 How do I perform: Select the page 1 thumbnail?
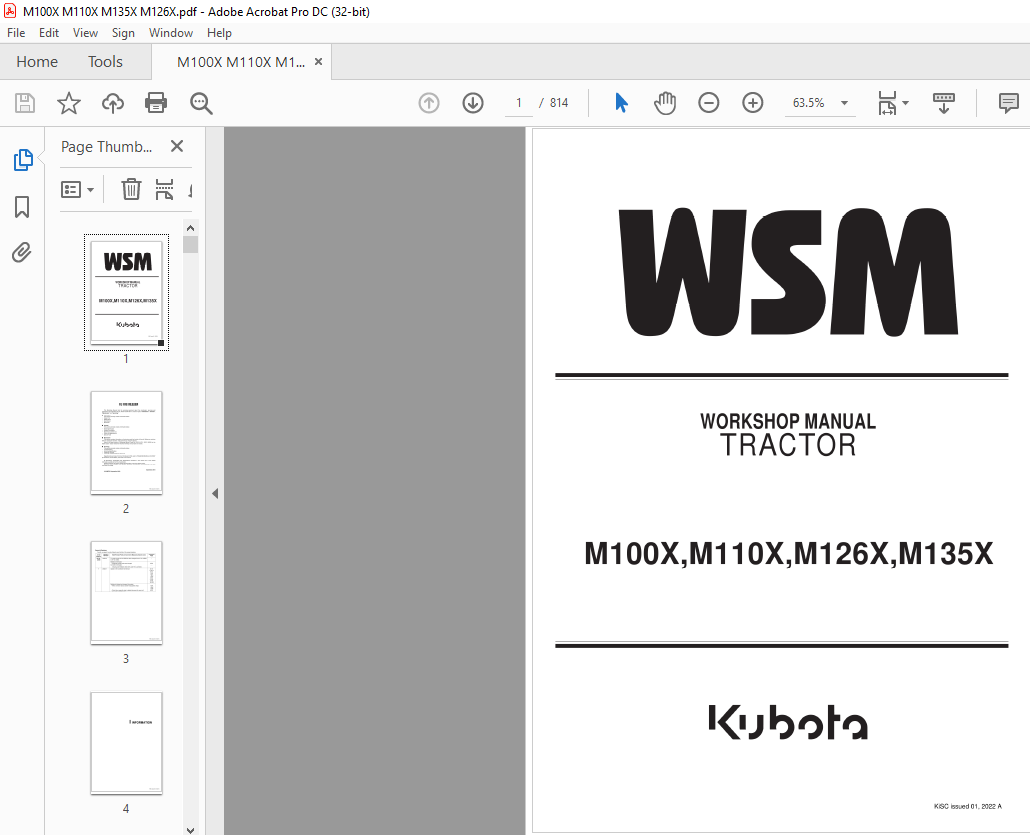click(x=126, y=292)
